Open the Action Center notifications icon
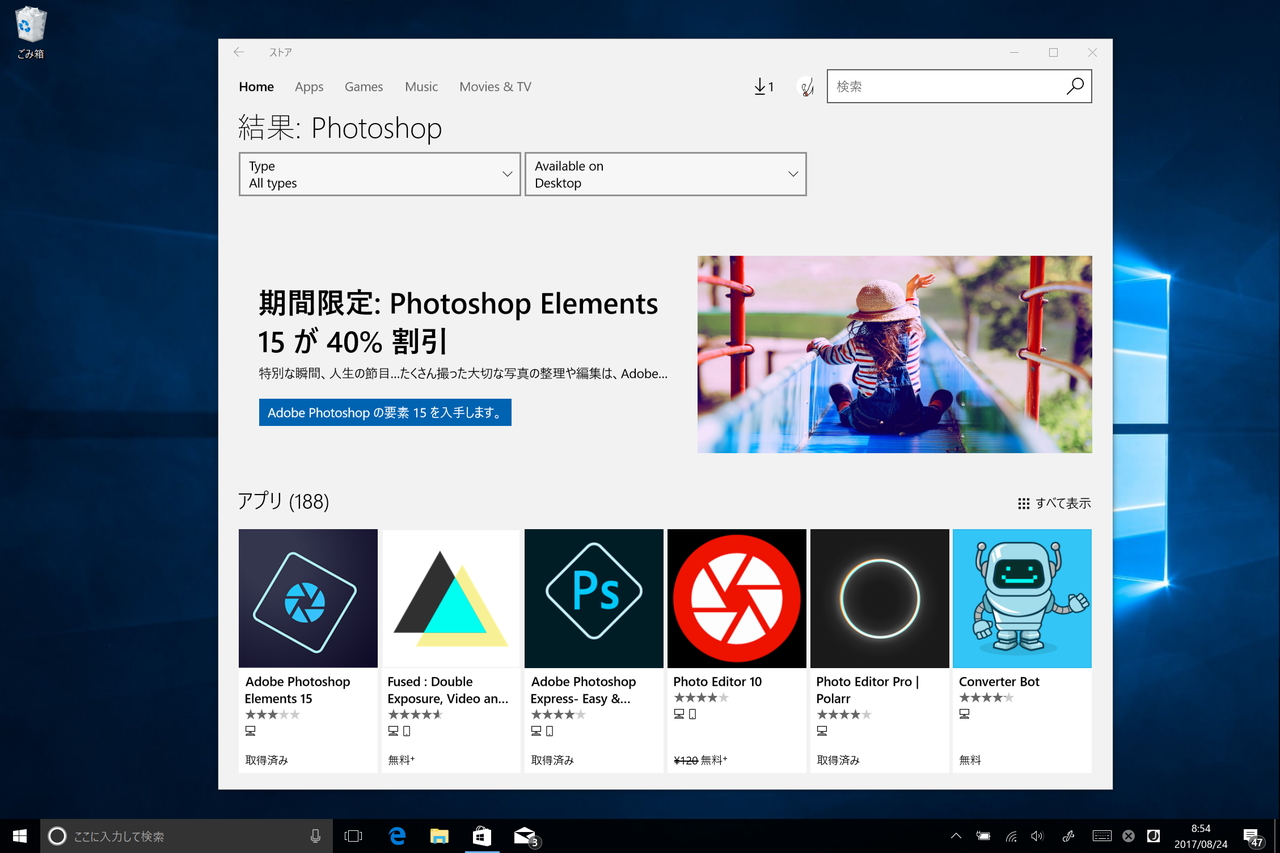This screenshot has height=853, width=1280. (x=1253, y=836)
